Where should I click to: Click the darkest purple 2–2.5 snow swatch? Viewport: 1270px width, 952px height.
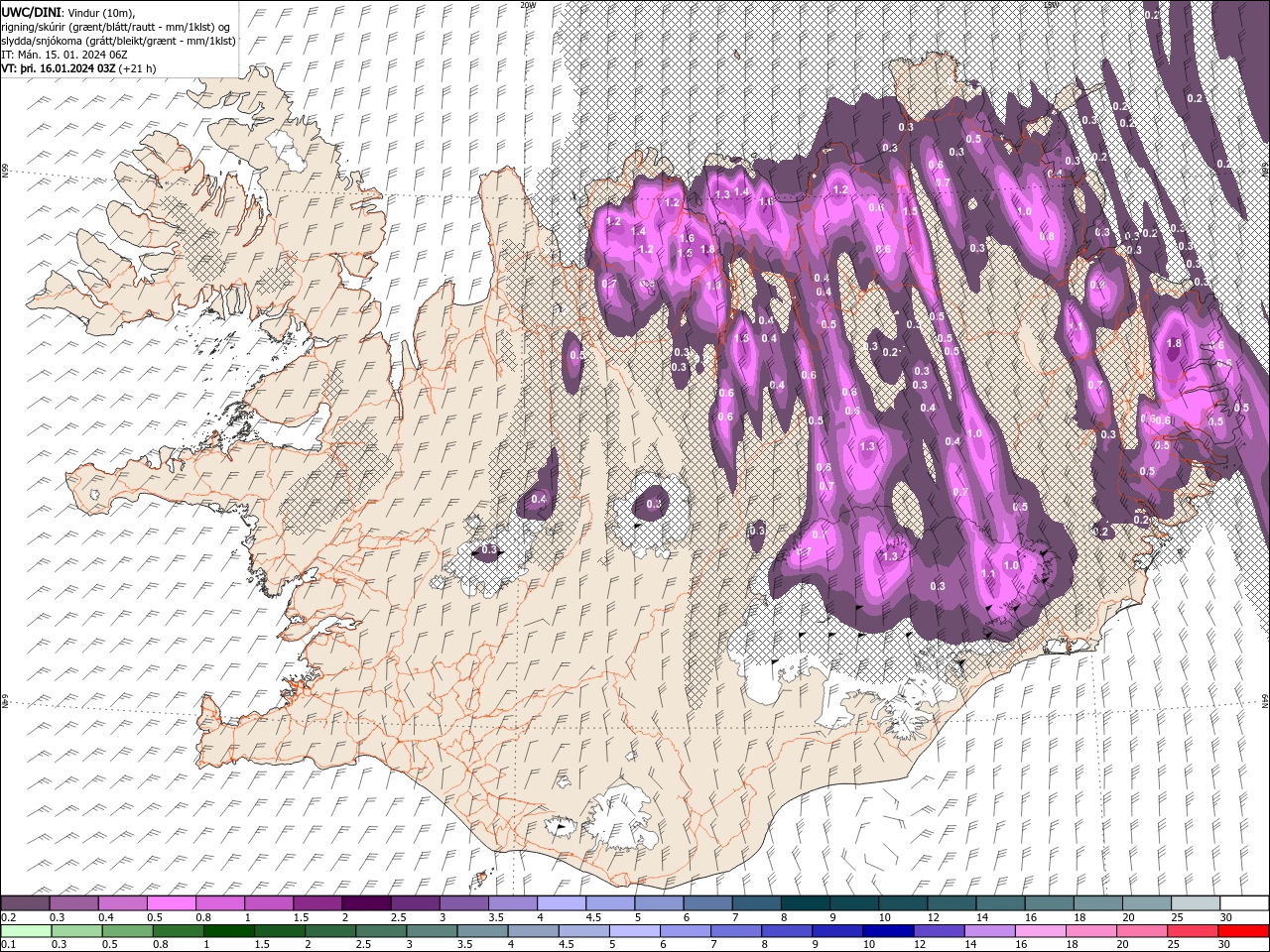366,903
